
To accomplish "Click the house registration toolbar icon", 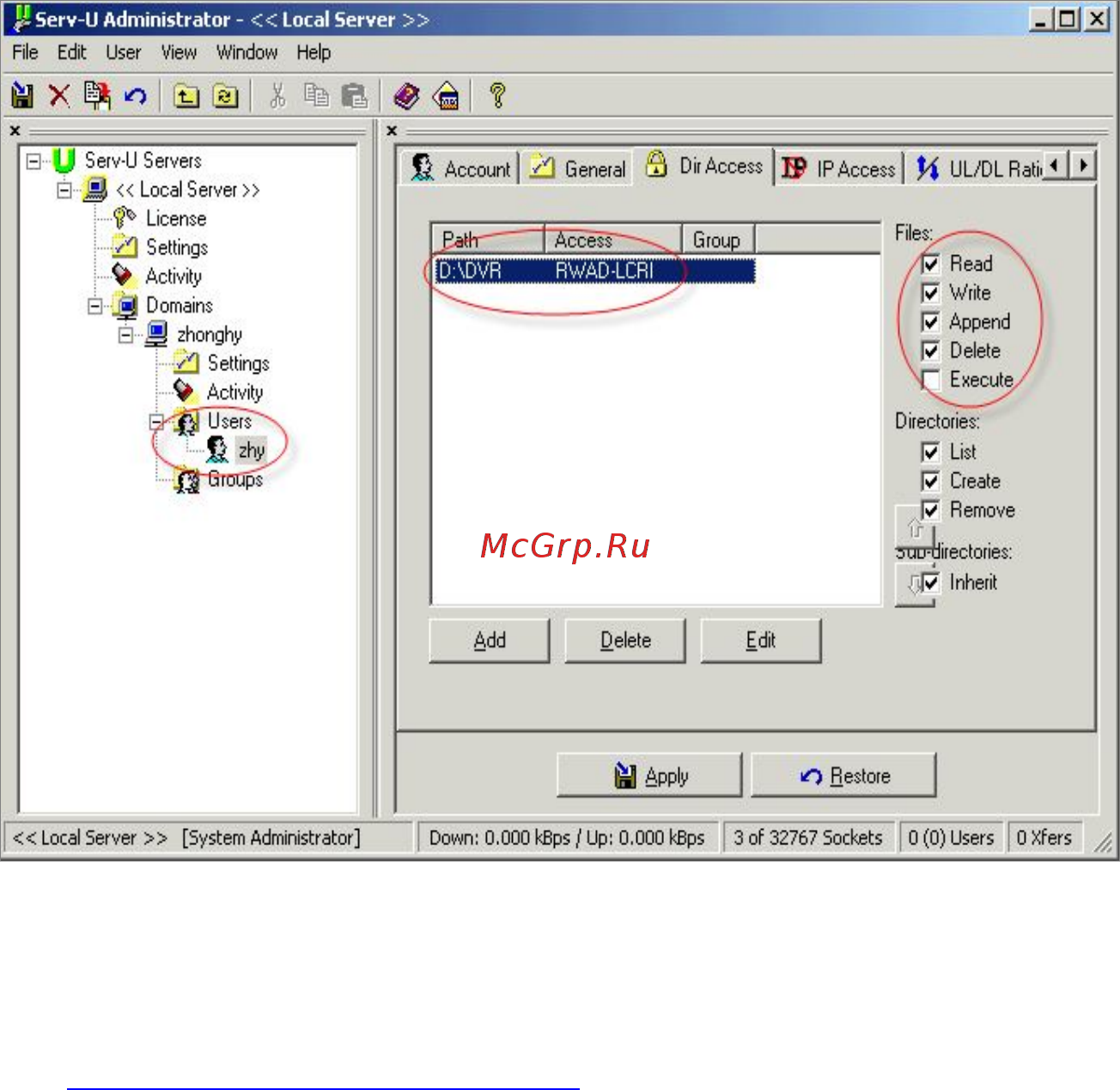I will (x=446, y=96).
